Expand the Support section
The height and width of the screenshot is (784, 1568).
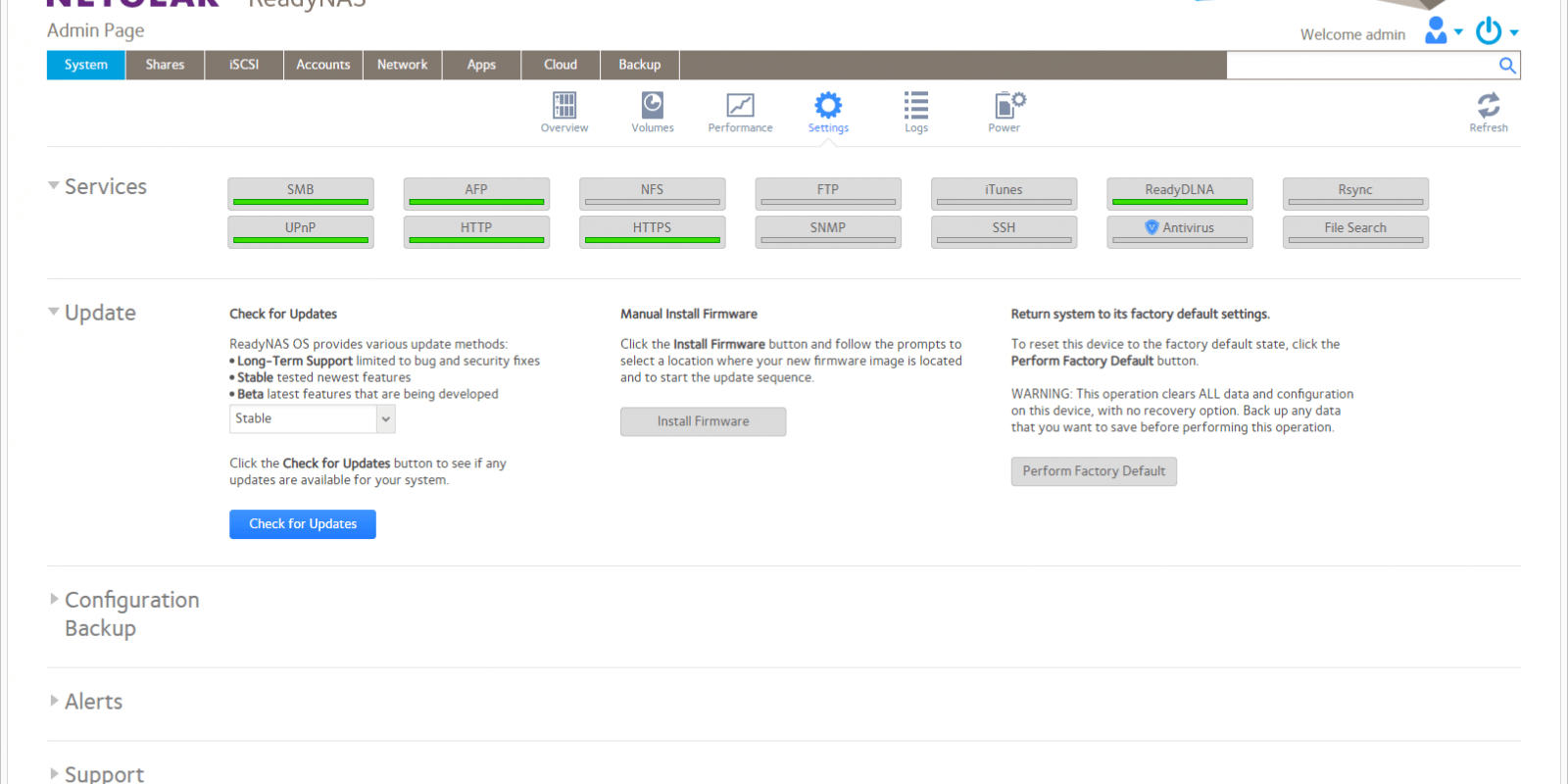click(x=54, y=773)
